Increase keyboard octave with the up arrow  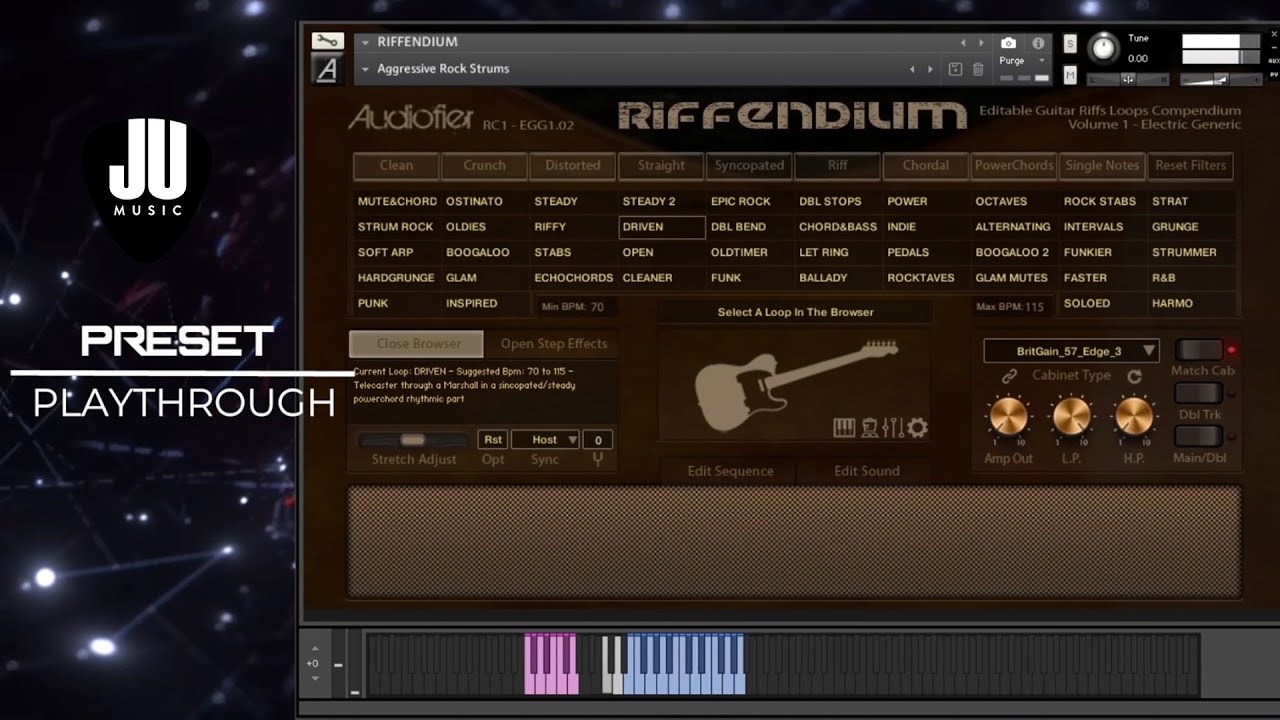coord(316,647)
